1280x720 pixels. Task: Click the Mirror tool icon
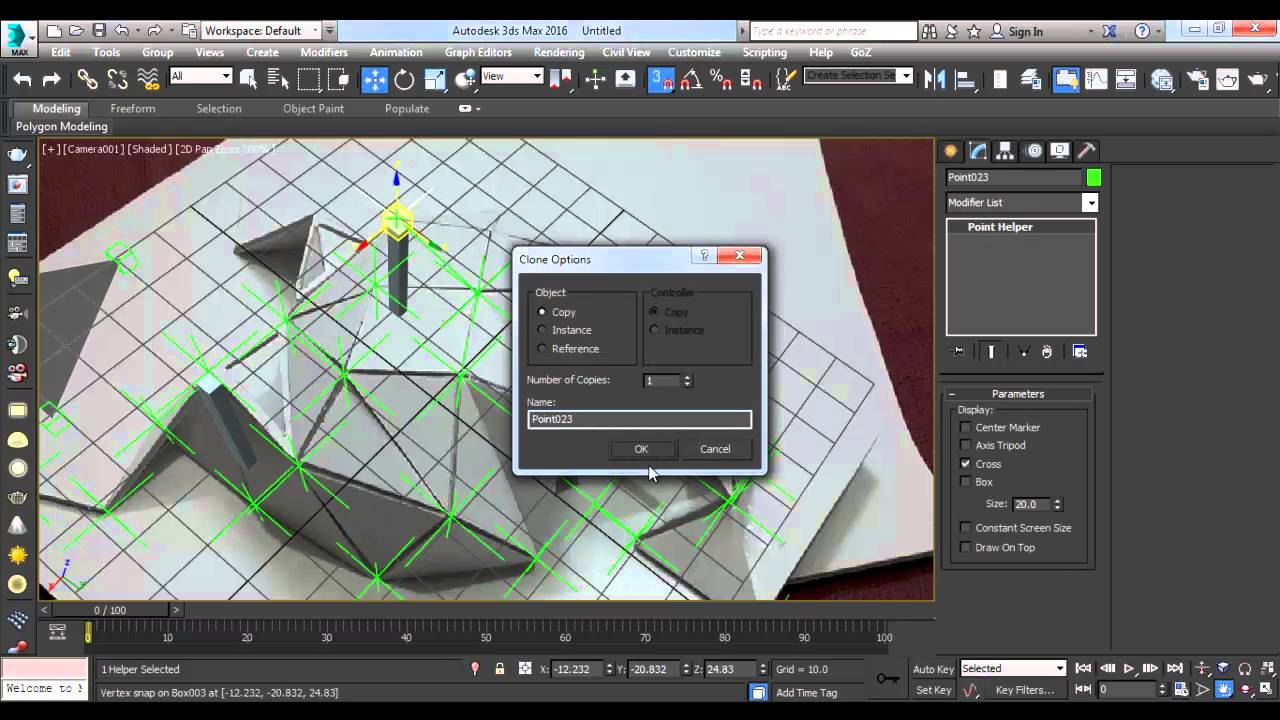click(935, 79)
